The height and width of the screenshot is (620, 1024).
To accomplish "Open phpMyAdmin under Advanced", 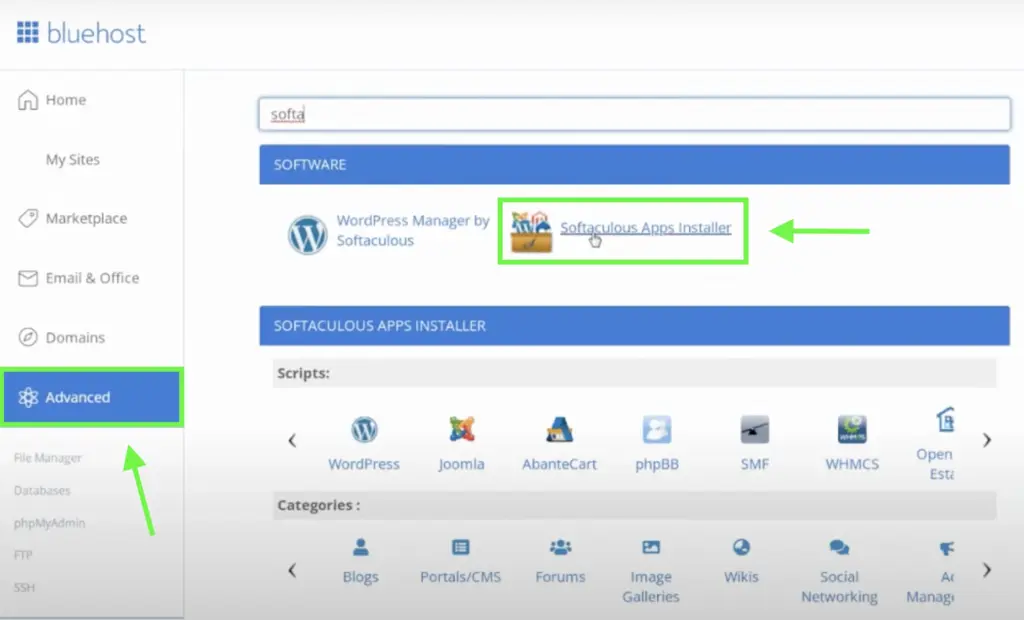I will (x=50, y=523).
